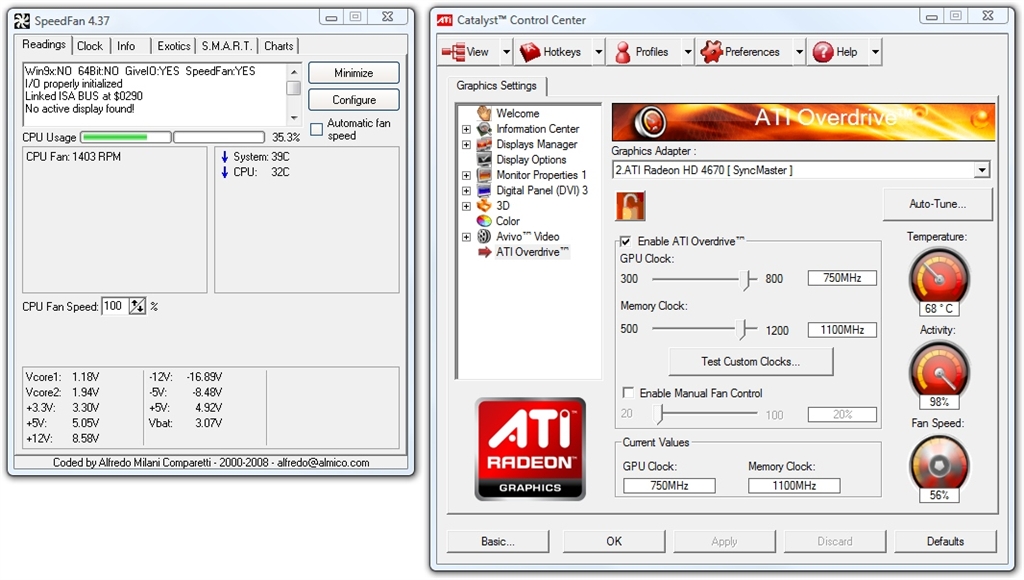Image resolution: width=1024 pixels, height=580 pixels.
Task: Click the ATI logo icon in Catalyst title bar
Action: [445, 20]
